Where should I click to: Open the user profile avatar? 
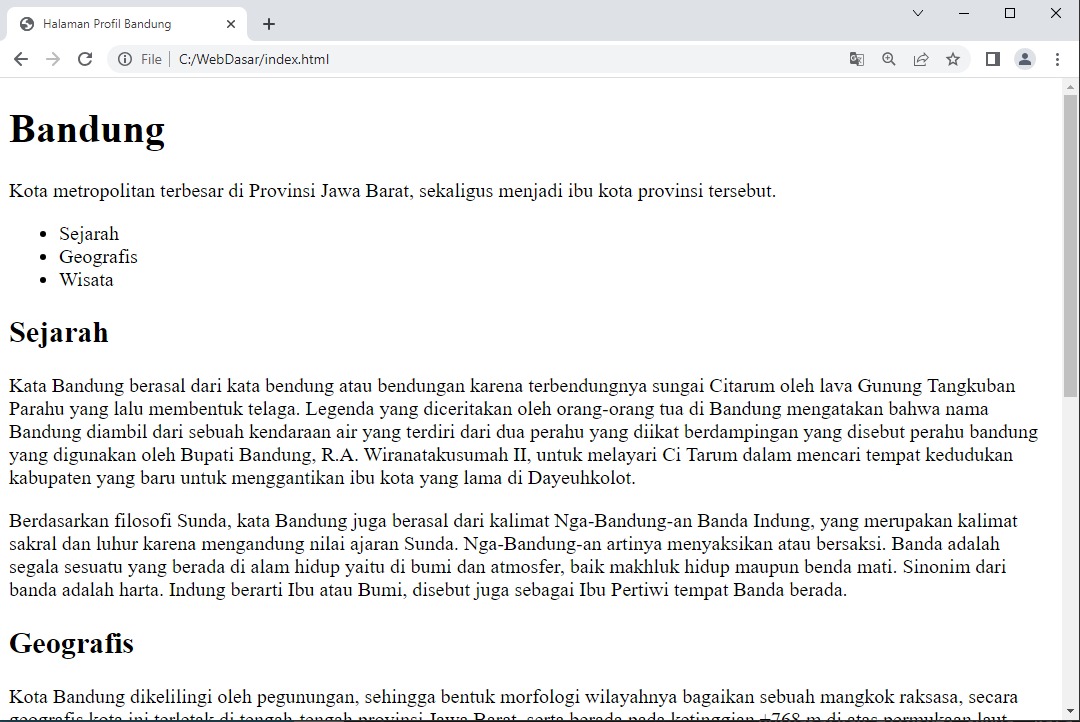coord(1025,59)
